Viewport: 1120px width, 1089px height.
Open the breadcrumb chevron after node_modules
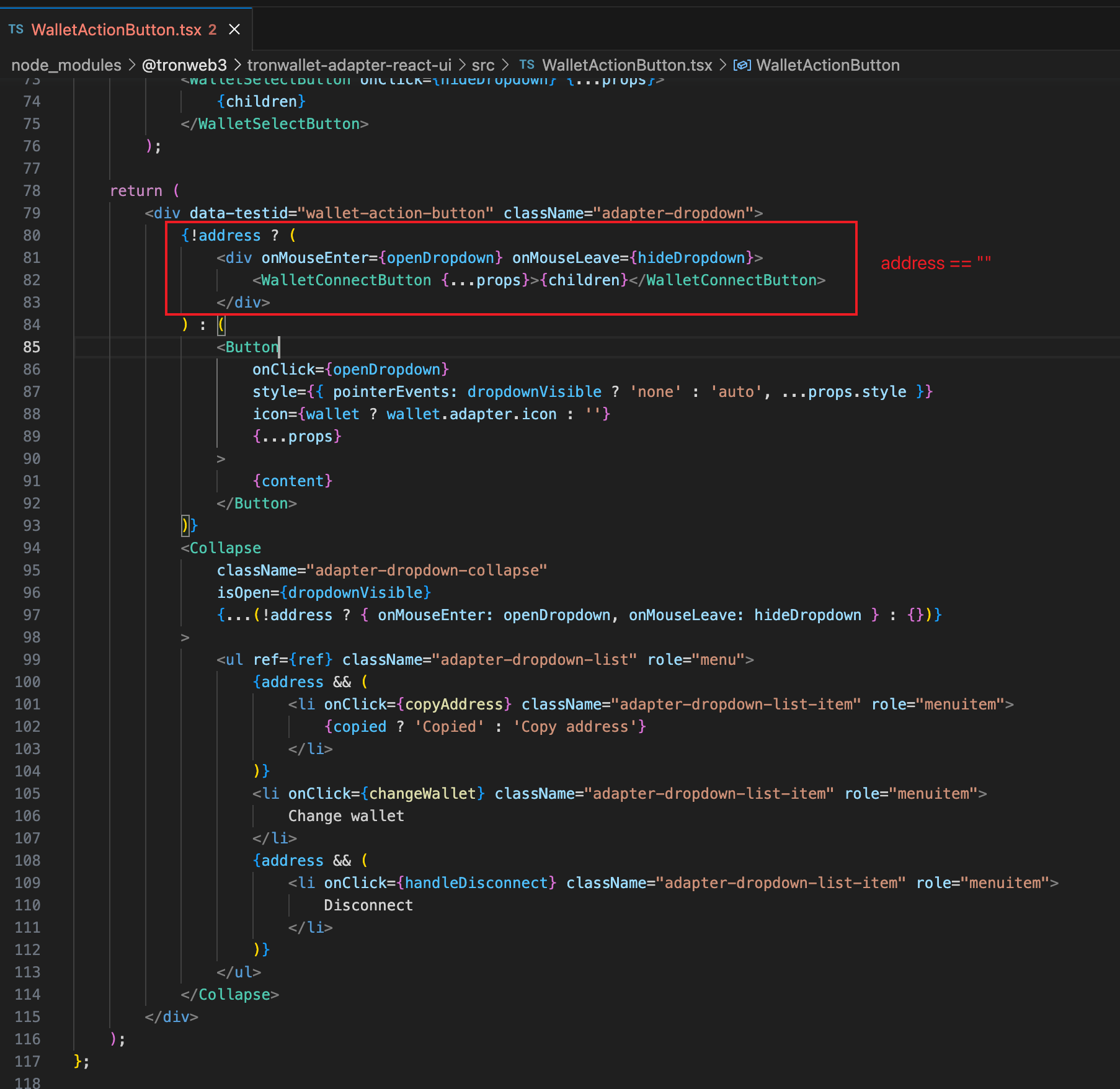(x=131, y=65)
